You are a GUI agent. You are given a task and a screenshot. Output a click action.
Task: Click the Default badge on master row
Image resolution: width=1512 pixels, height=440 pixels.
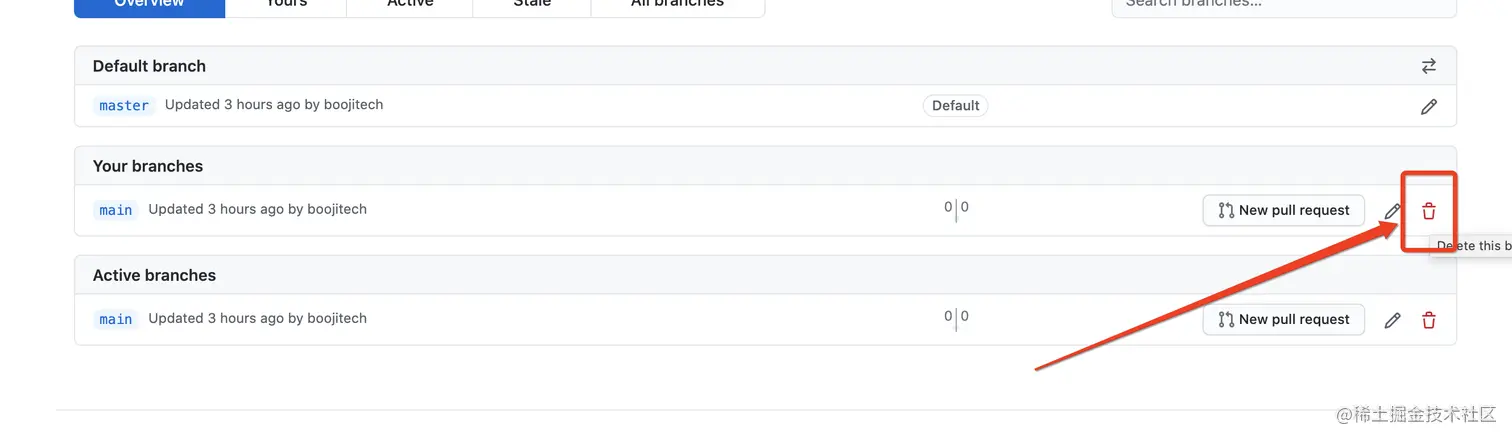coord(955,105)
